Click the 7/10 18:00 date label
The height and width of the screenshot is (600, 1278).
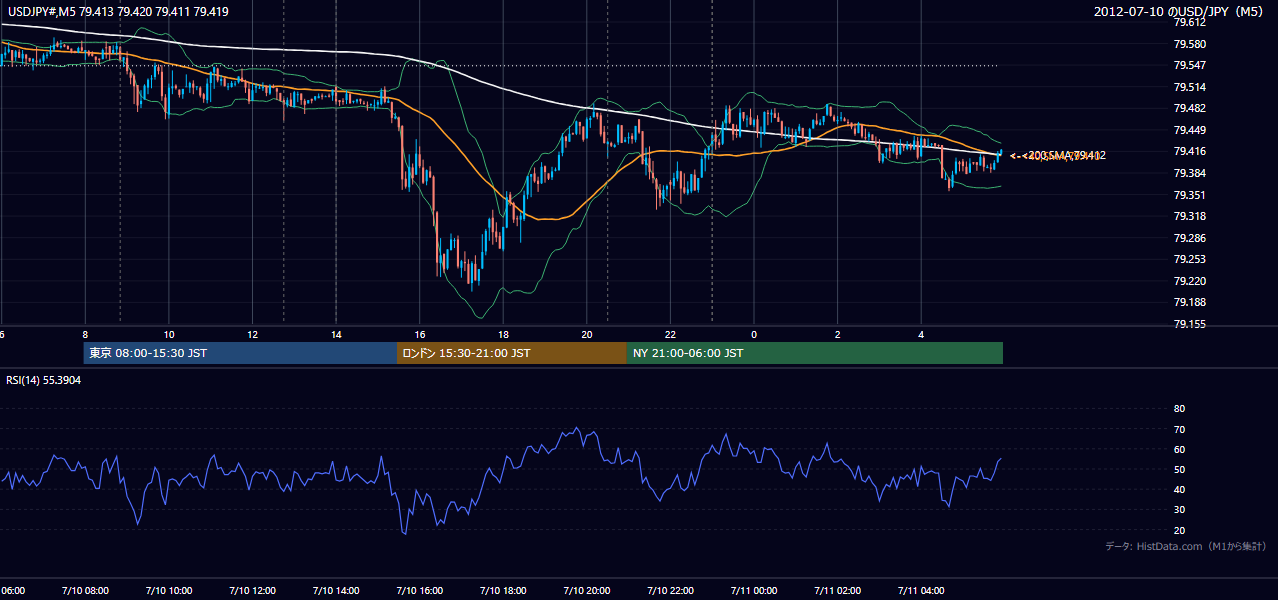504,590
